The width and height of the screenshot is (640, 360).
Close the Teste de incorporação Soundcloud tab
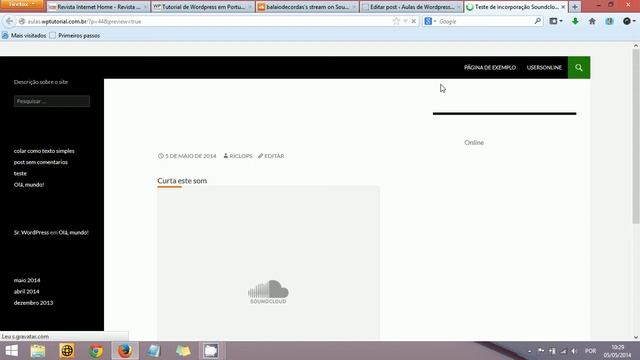coord(563,7)
